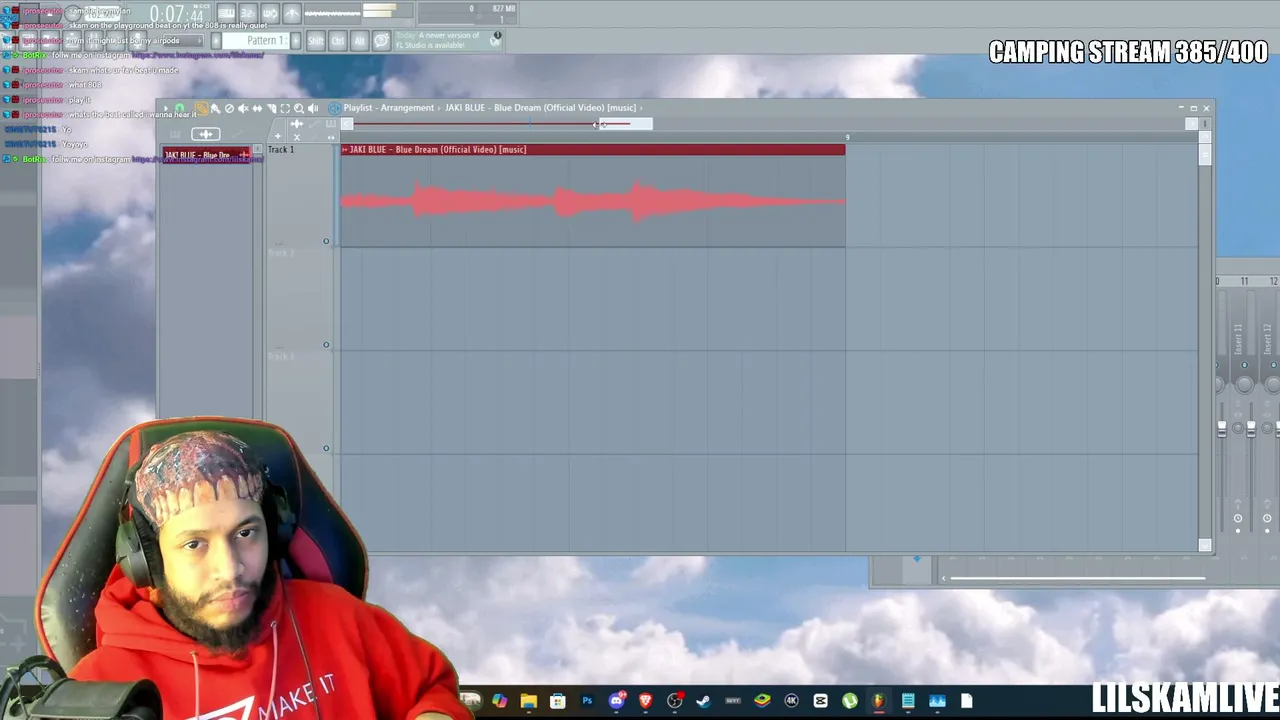Image resolution: width=1280 pixels, height=720 pixels.
Task: Click the menu arrow on the JAKI BLUE clip
Action: pos(345,150)
